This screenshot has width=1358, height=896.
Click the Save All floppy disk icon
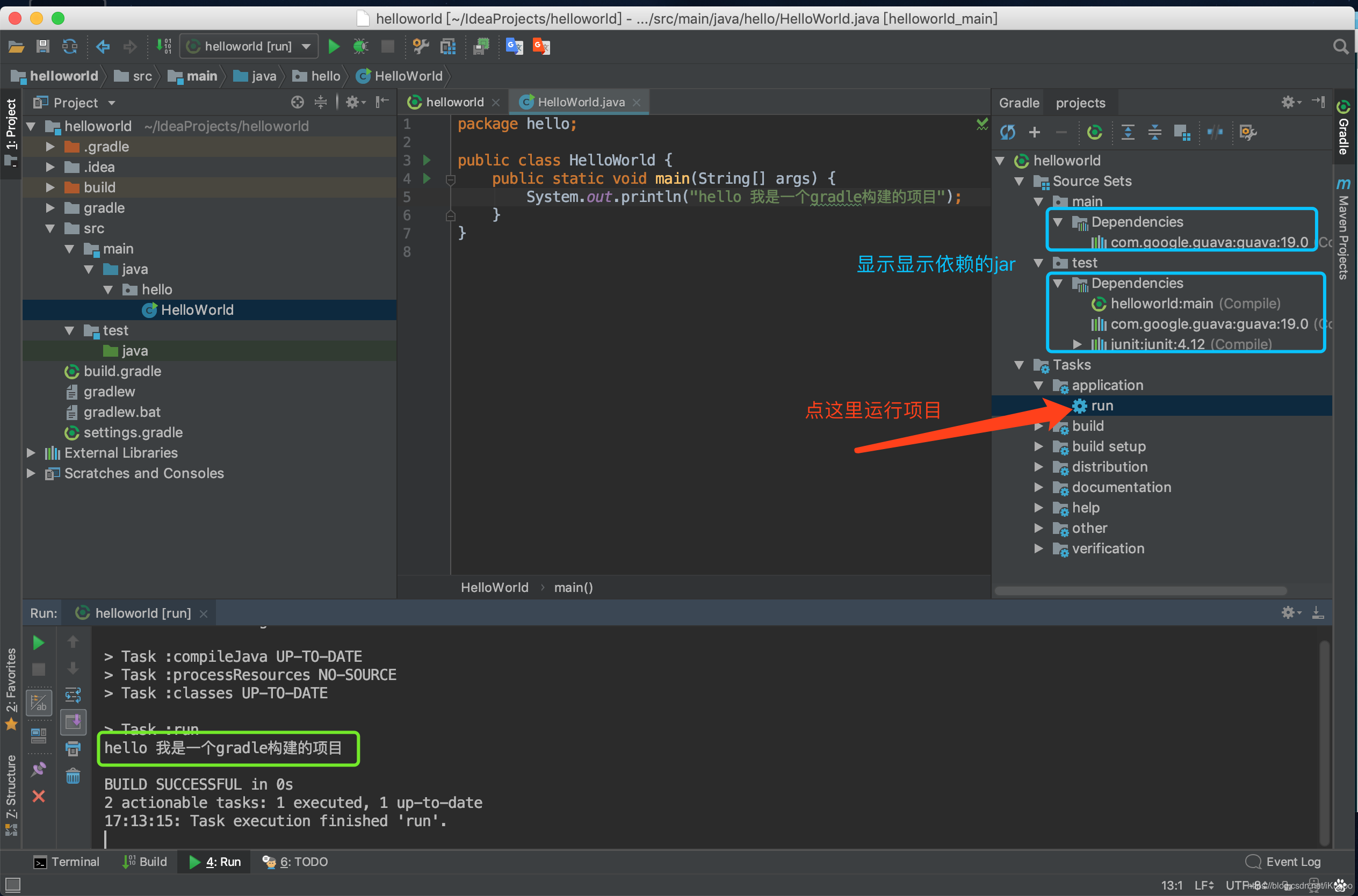click(x=43, y=46)
